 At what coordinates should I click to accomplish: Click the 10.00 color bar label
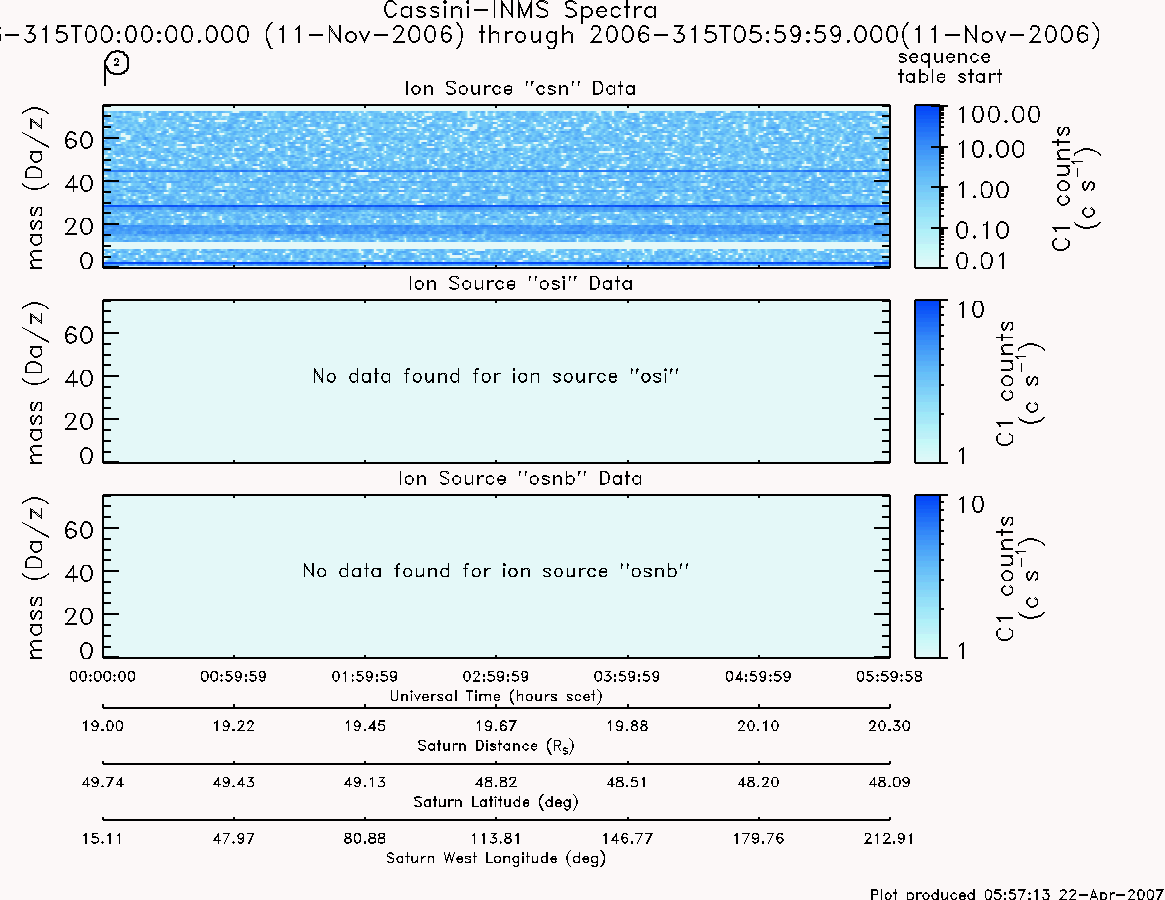pyautogui.click(x=990, y=149)
